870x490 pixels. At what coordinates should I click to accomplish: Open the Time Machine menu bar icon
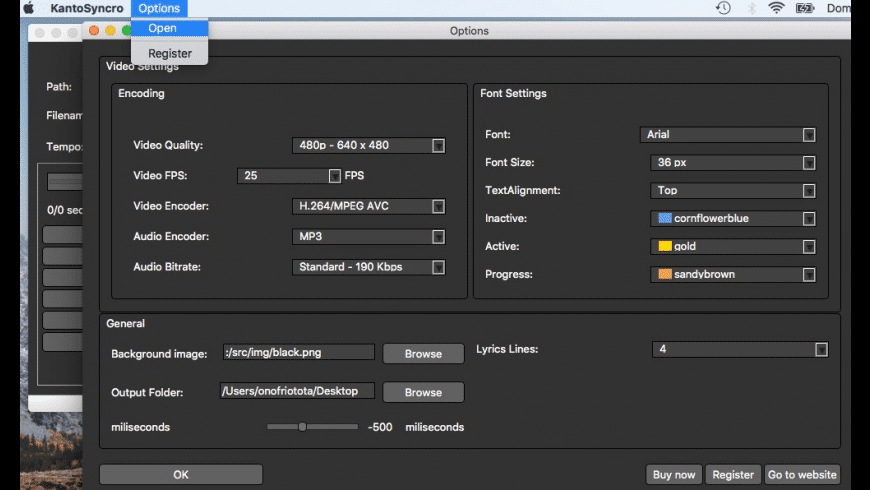click(x=723, y=8)
